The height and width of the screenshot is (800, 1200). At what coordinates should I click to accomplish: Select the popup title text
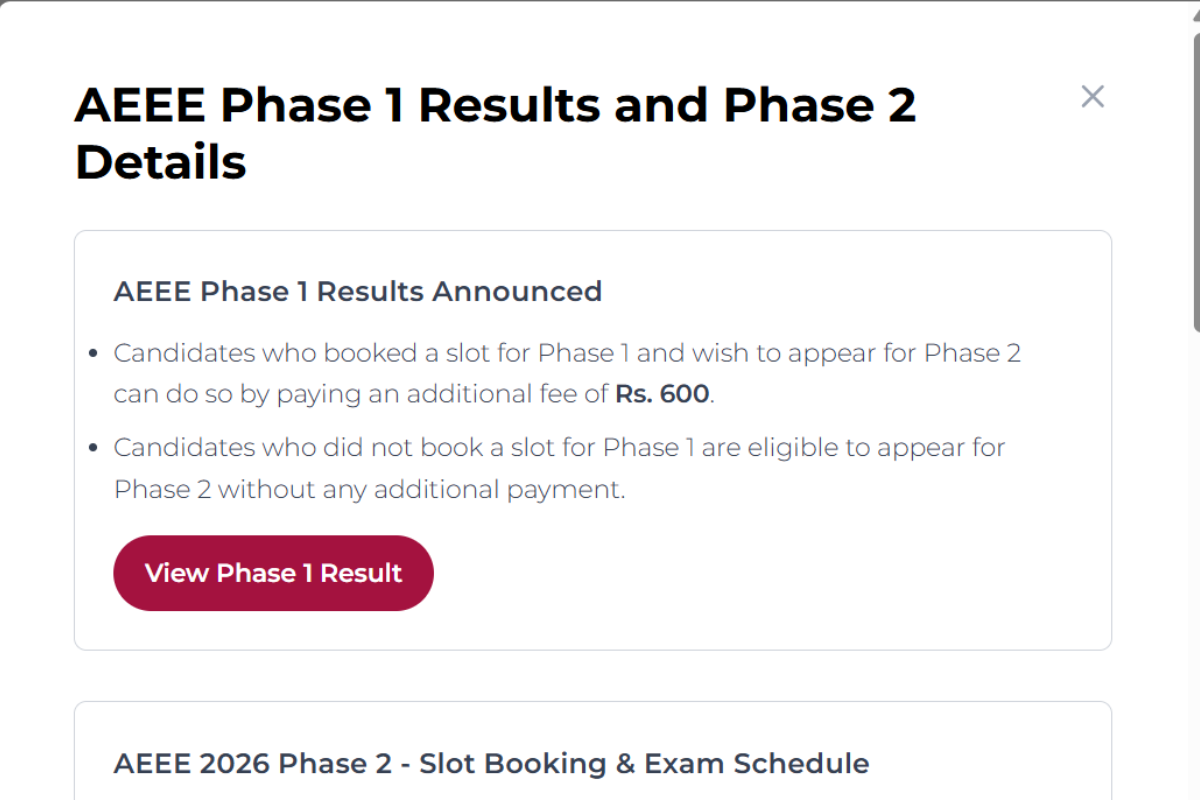(496, 104)
